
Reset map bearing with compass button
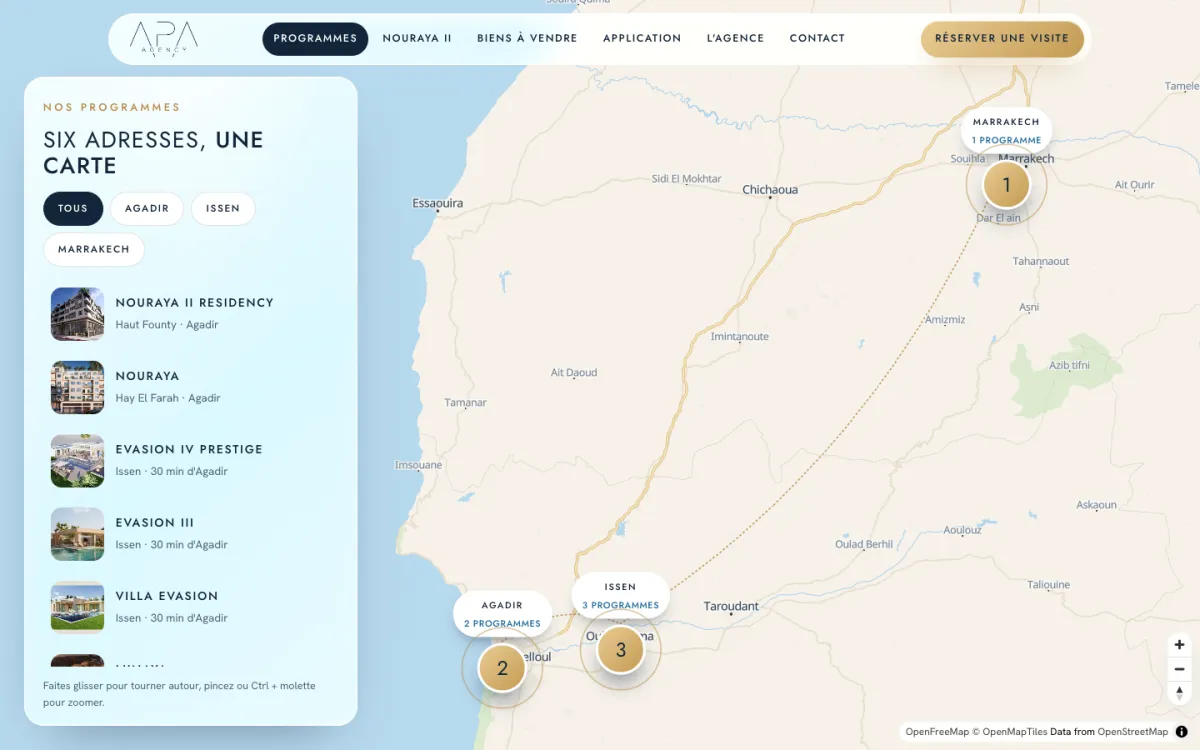click(x=1179, y=693)
